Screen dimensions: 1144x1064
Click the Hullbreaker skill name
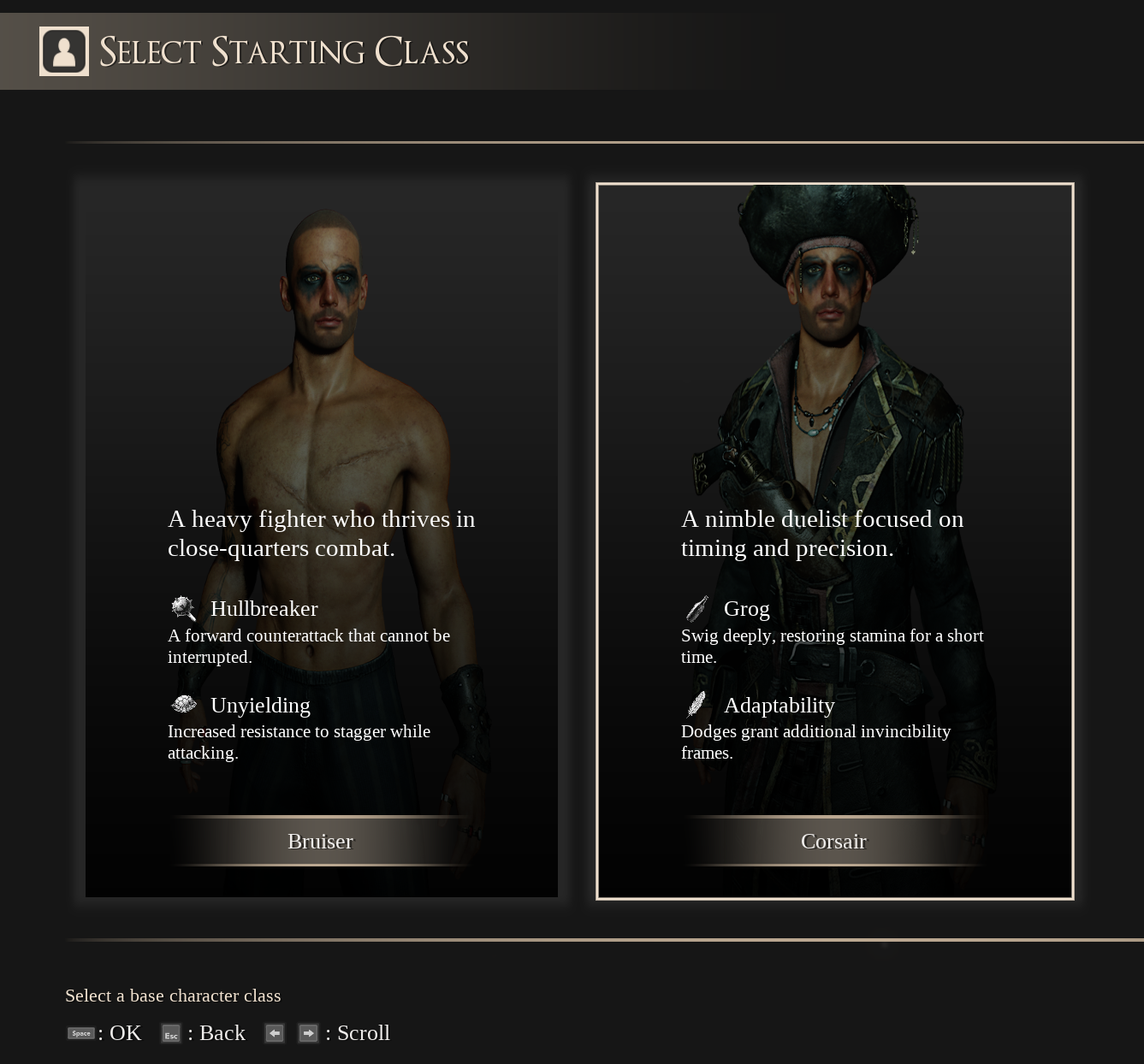coord(264,608)
